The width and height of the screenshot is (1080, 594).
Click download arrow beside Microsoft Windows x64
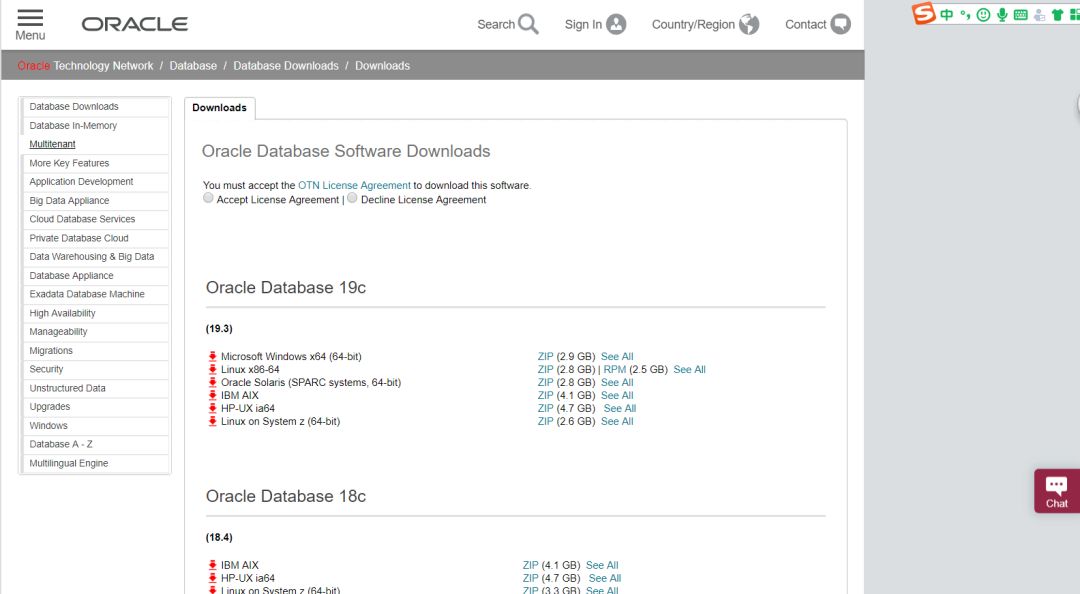coord(213,356)
